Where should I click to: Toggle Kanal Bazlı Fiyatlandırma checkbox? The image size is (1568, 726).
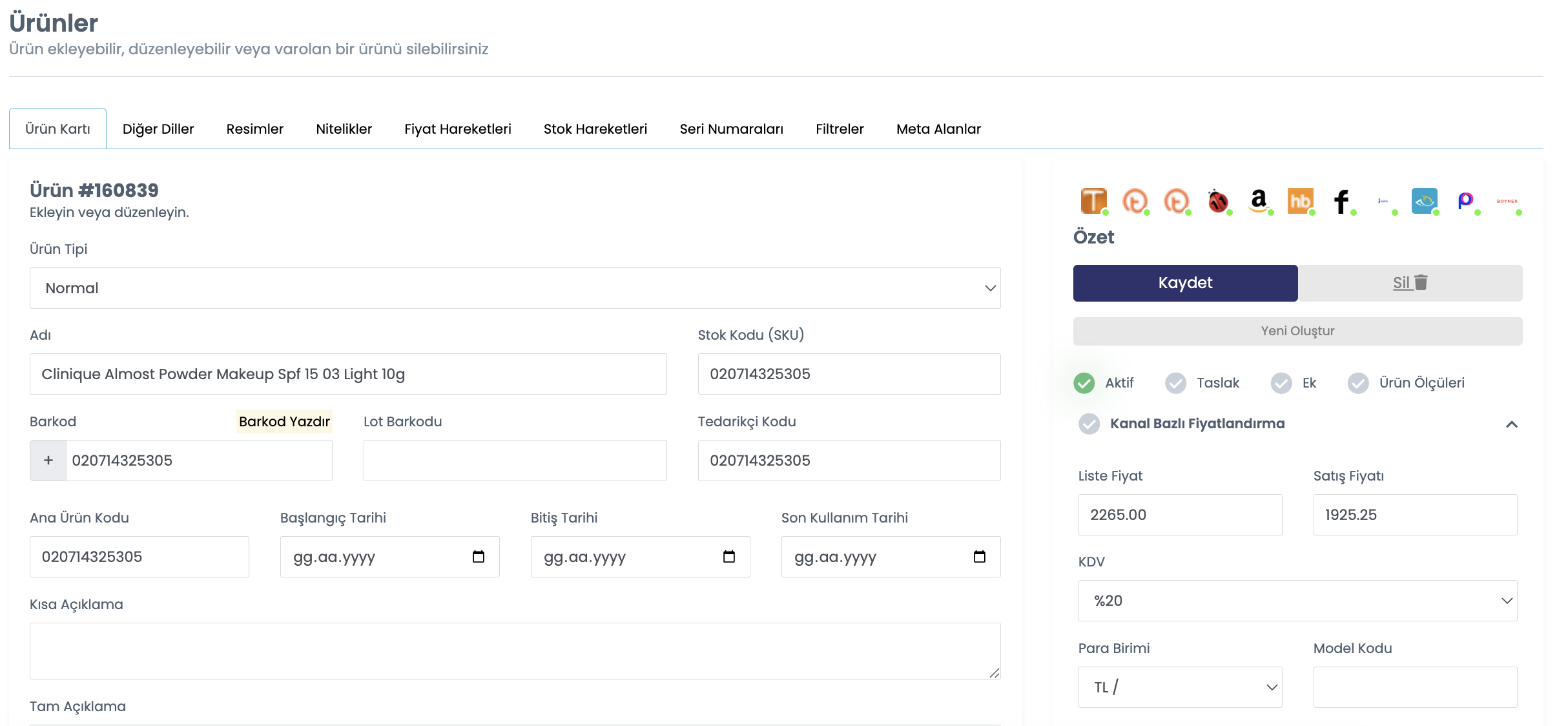1089,424
